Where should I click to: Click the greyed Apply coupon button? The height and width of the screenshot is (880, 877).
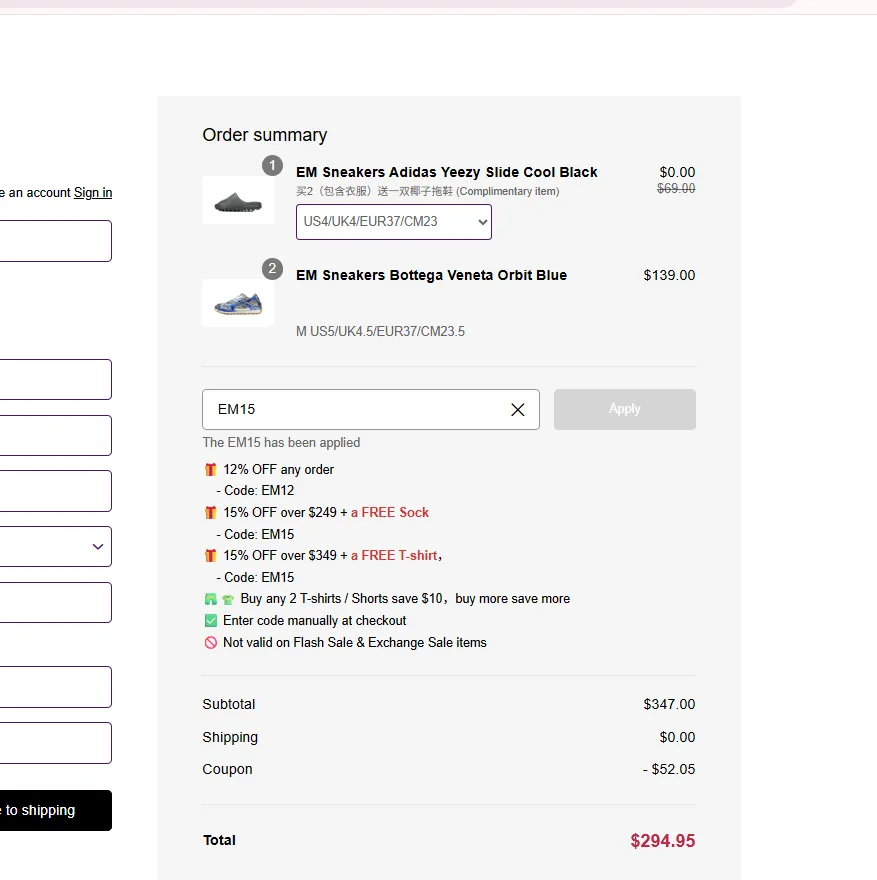[x=625, y=409]
